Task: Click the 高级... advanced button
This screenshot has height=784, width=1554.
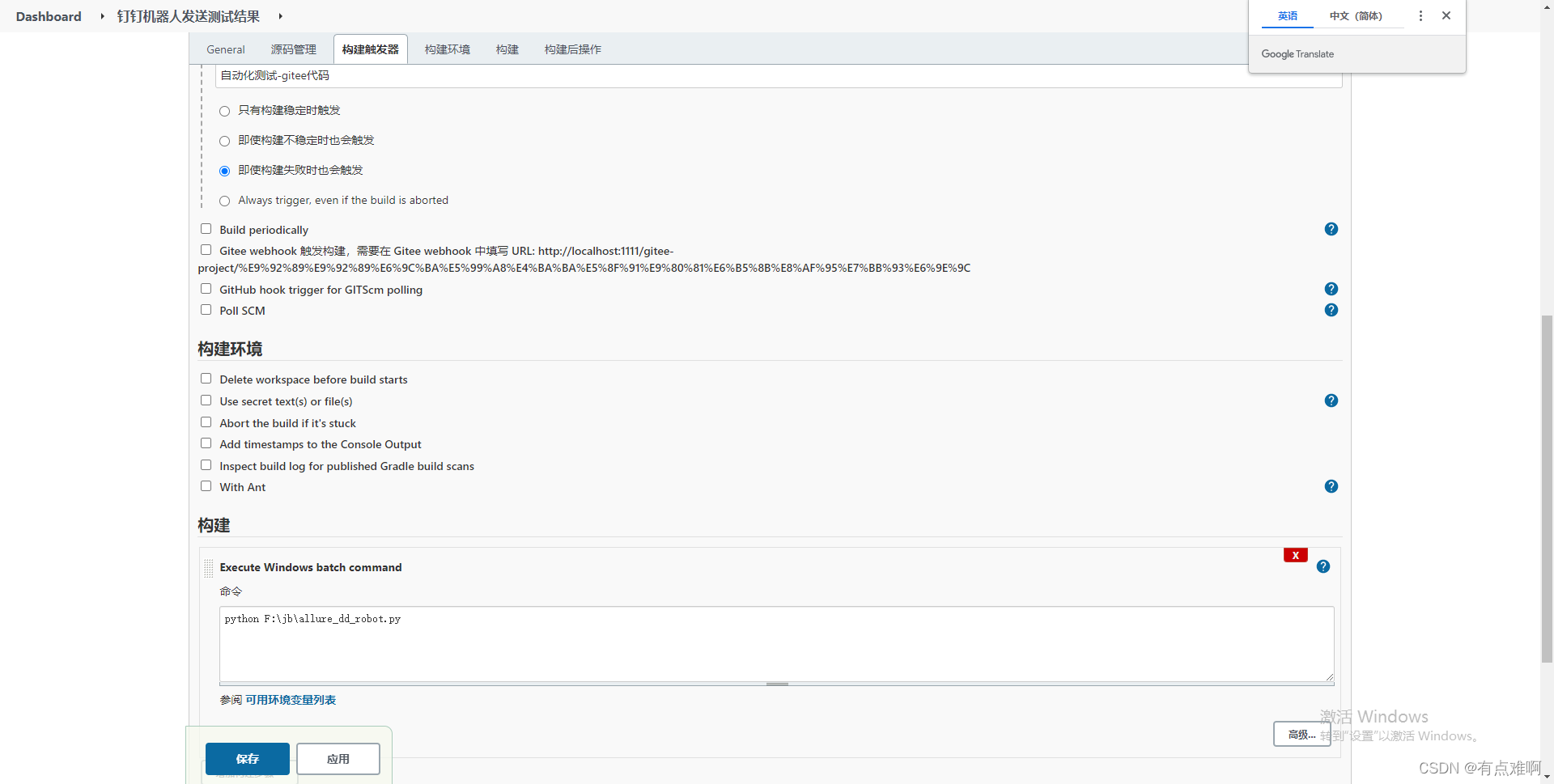Action: [1301, 735]
